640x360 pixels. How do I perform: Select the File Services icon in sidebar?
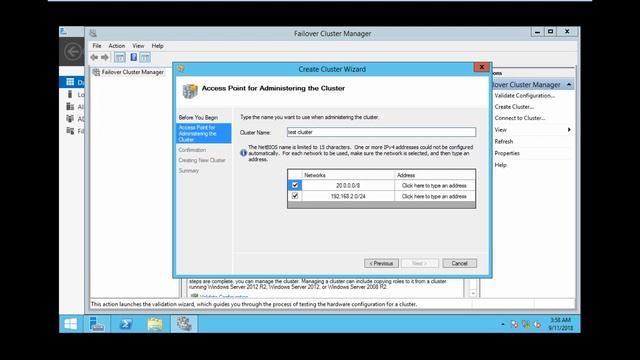pyautogui.click(x=70, y=131)
